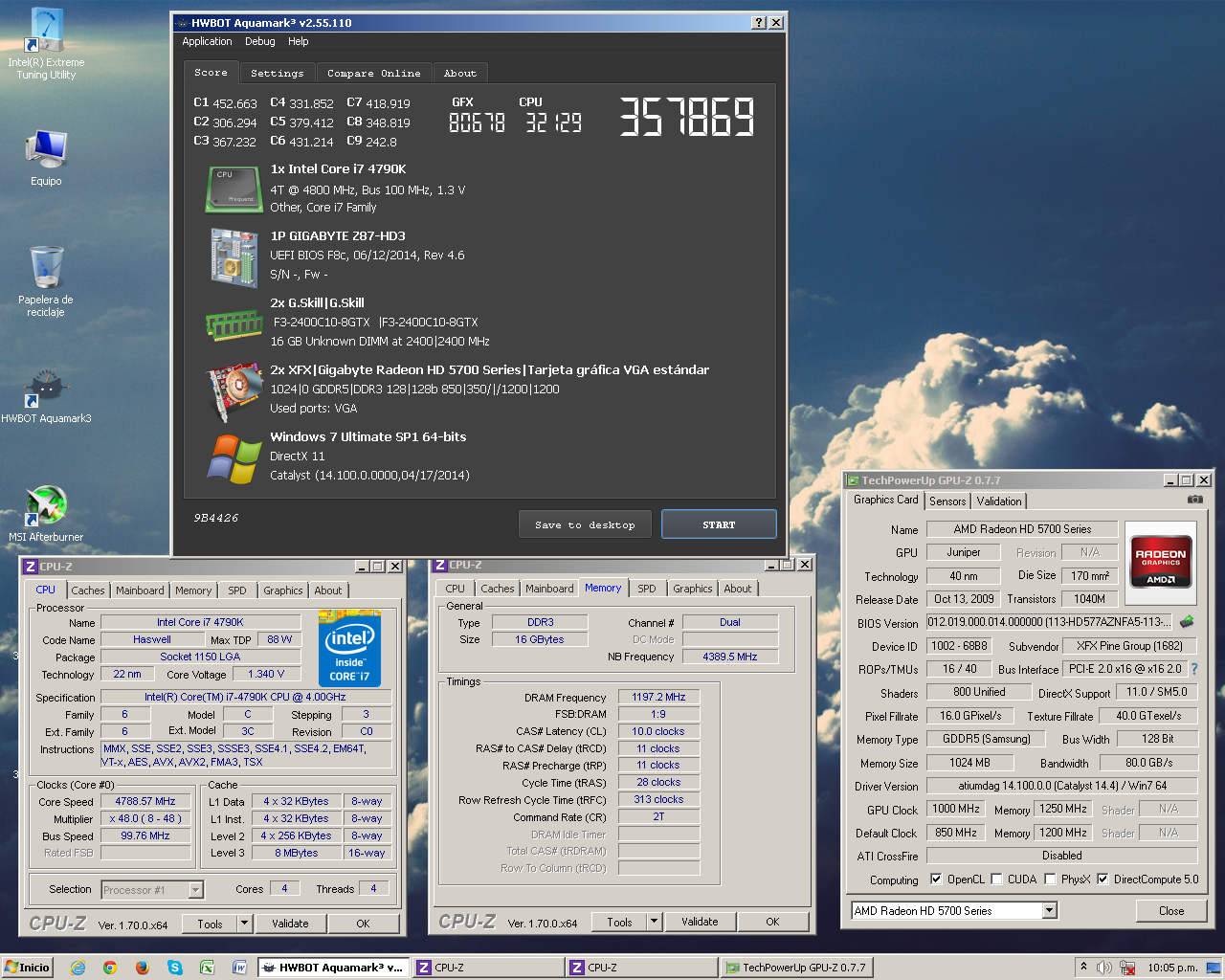This screenshot has width=1225, height=980.
Task: Open Processor #1 selection dropdown
Action: point(195,890)
